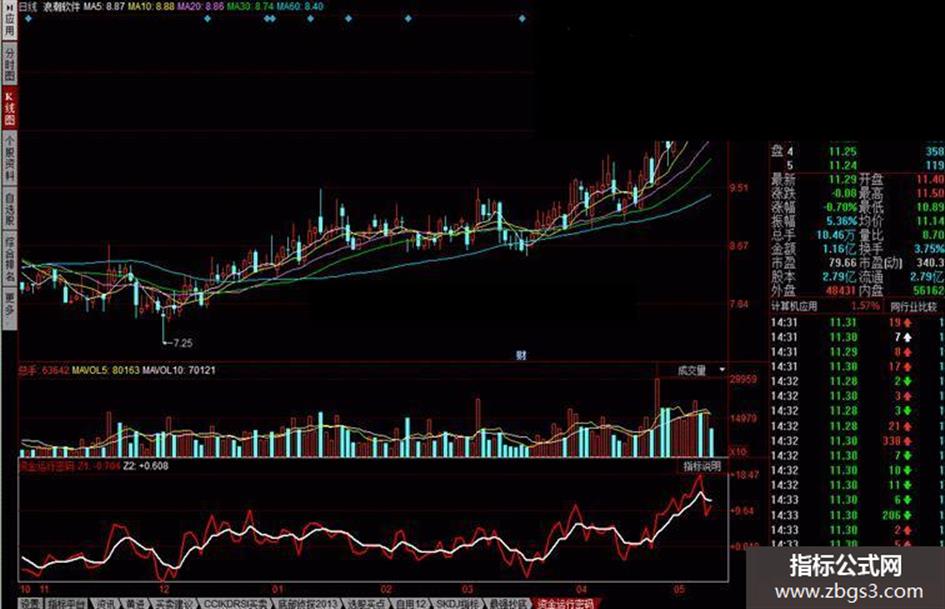This screenshot has height=609, width=945.
Task: Click the 14979 volume axis label
Action: click(743, 418)
